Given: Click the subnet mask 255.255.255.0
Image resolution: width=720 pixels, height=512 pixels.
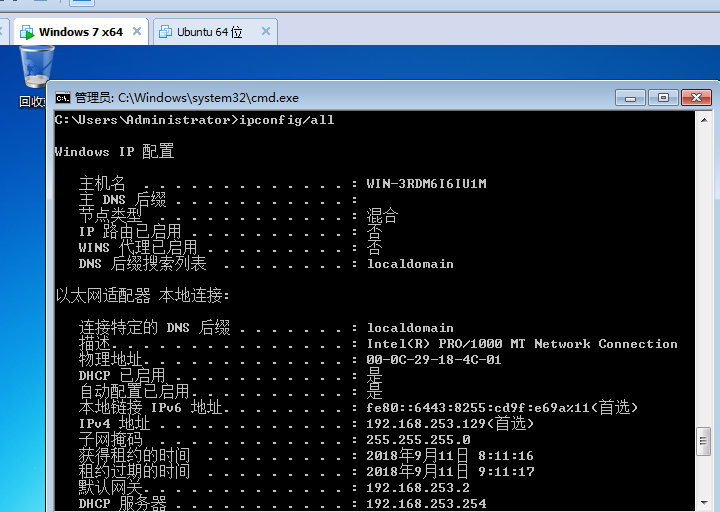Looking at the screenshot, I should (418, 439).
